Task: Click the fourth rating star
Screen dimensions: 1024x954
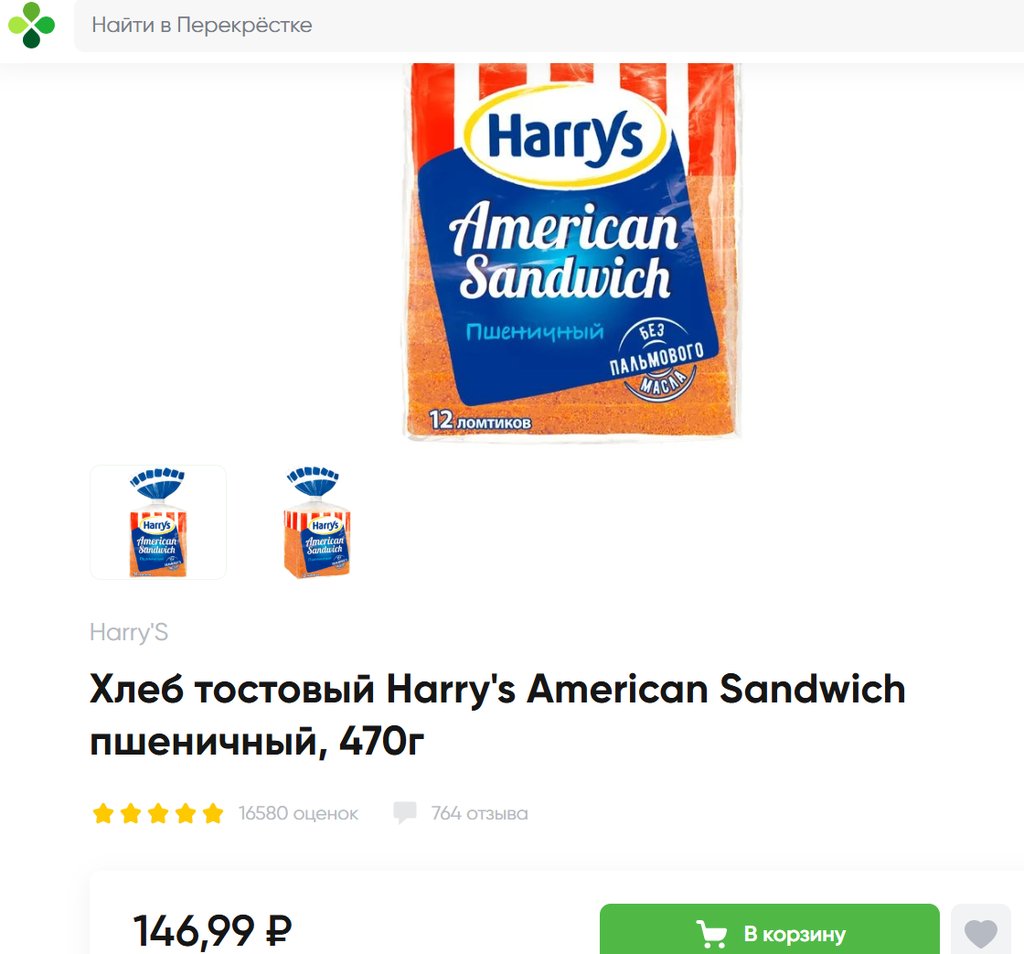Action: 185,813
